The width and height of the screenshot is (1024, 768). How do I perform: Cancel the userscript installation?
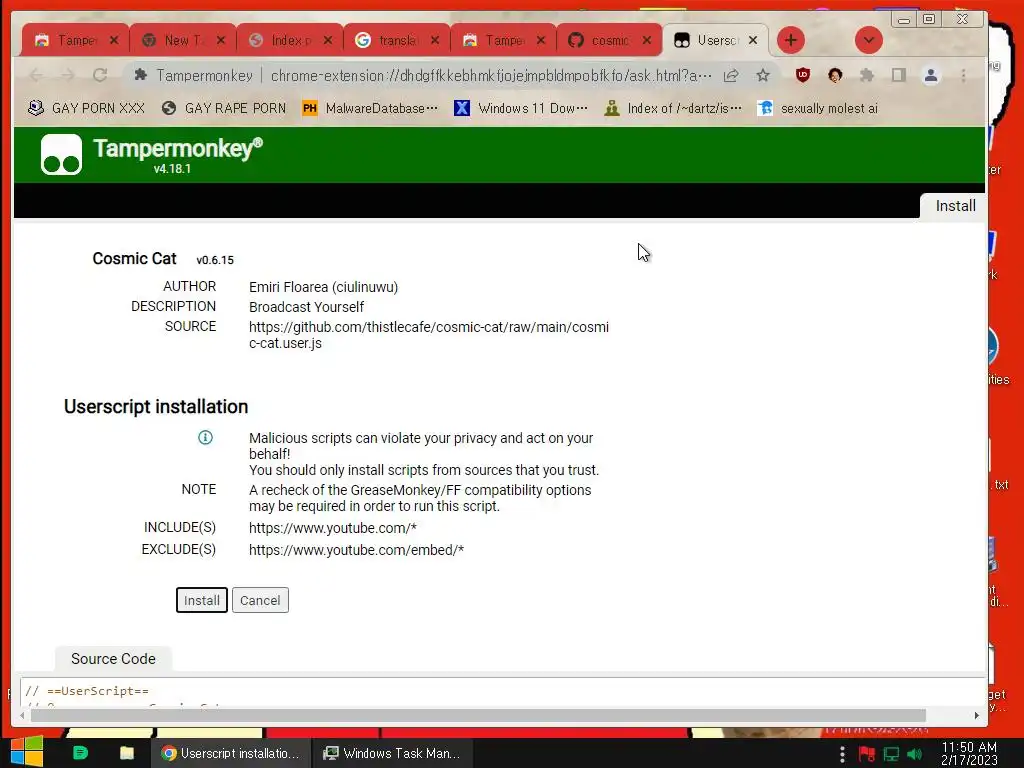(260, 600)
